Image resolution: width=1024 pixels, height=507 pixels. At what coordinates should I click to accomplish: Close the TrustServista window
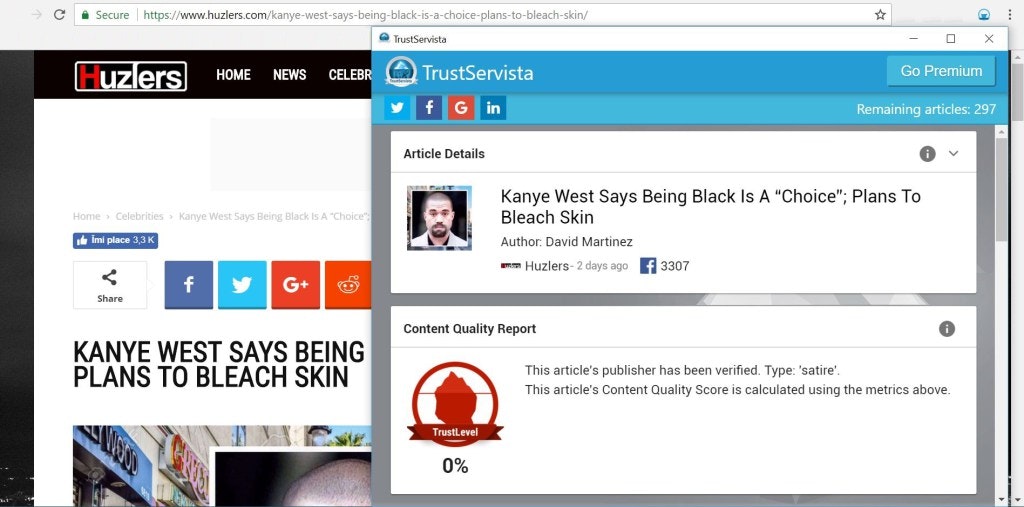pyautogui.click(x=989, y=39)
